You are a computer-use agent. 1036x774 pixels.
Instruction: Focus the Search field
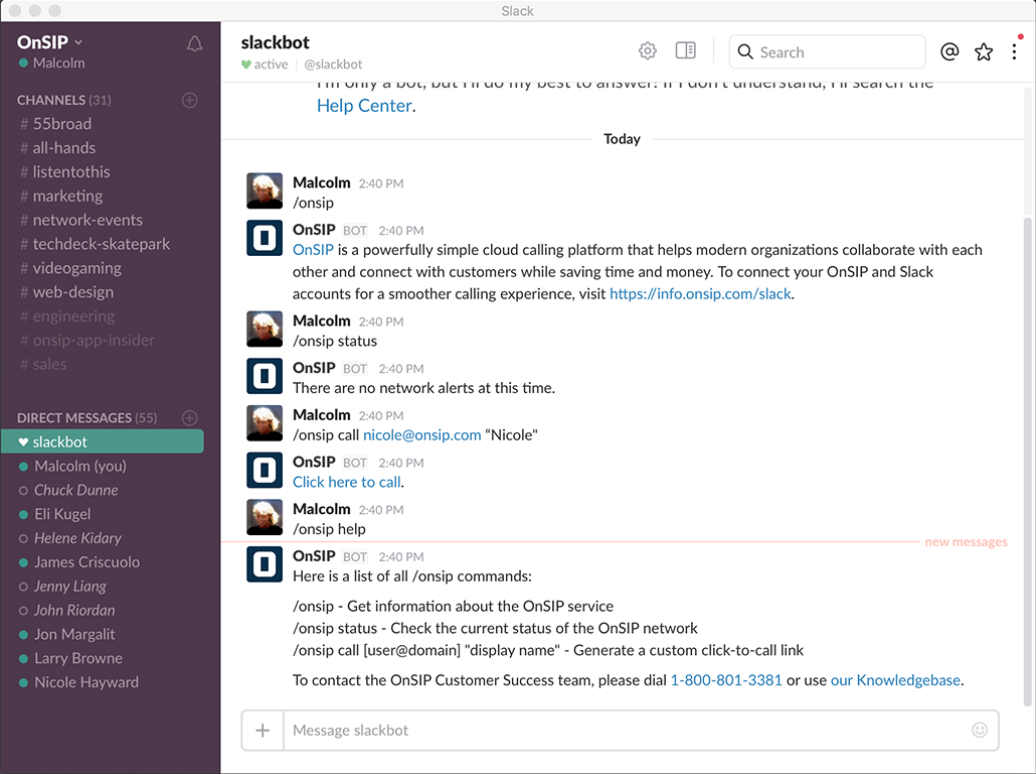[x=827, y=52]
